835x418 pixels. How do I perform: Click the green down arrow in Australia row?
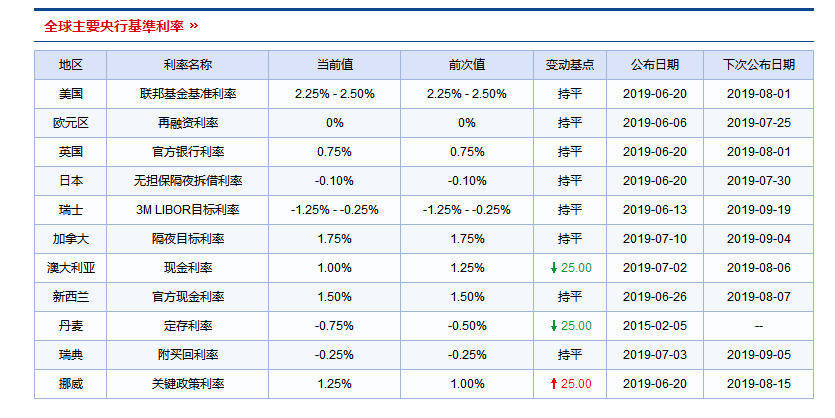(x=553, y=268)
